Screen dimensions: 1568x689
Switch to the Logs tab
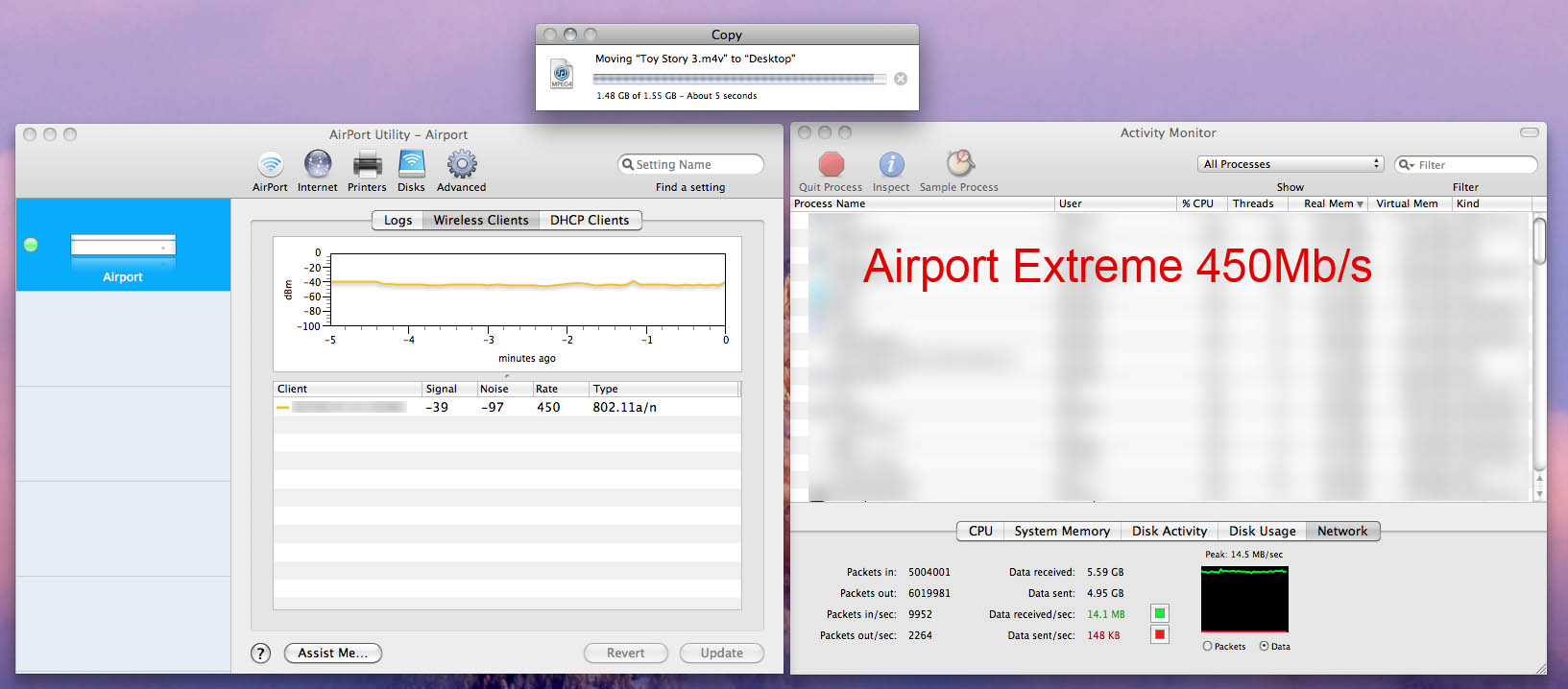coord(398,220)
